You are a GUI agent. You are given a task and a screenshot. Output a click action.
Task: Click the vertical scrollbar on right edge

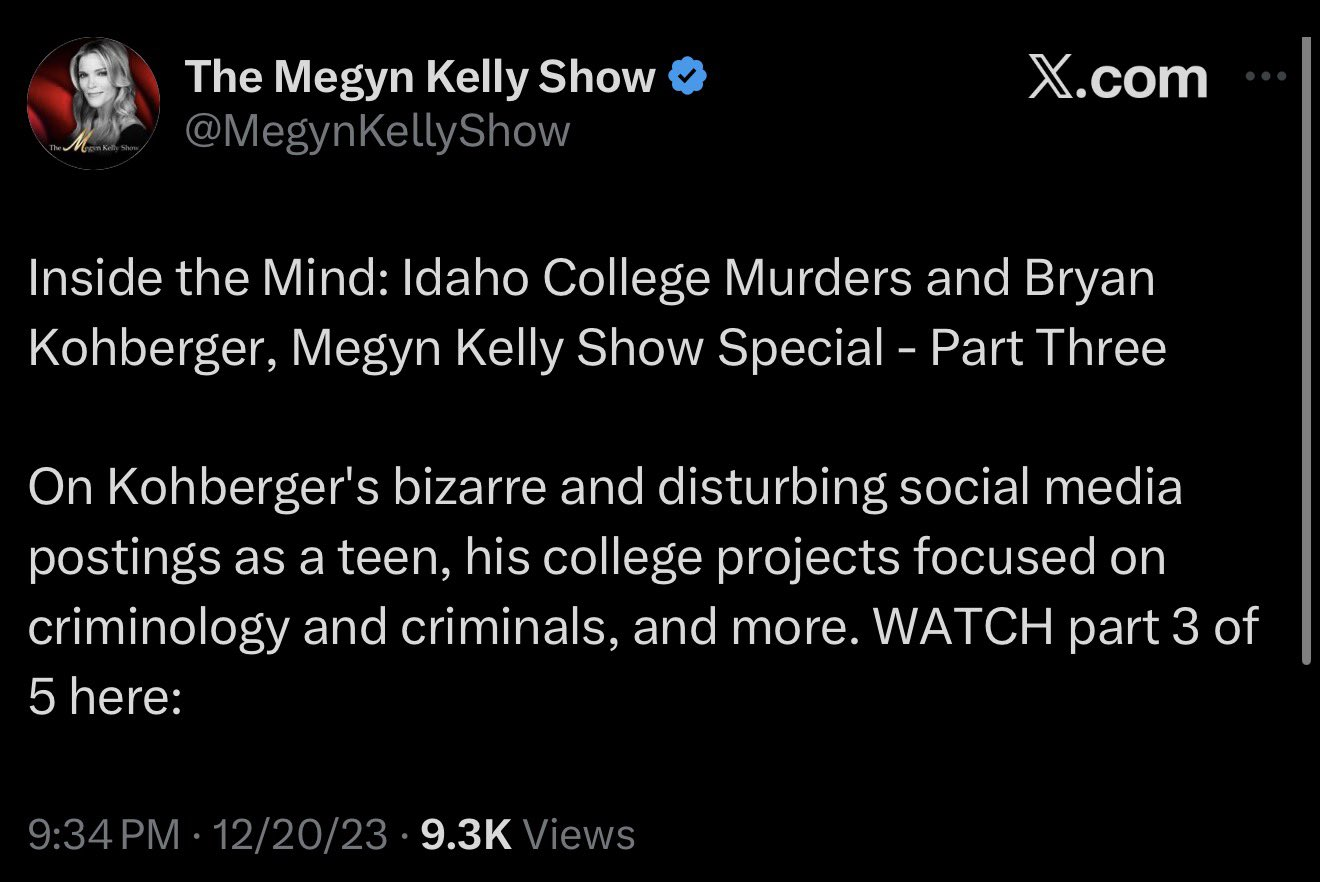pos(1305,350)
